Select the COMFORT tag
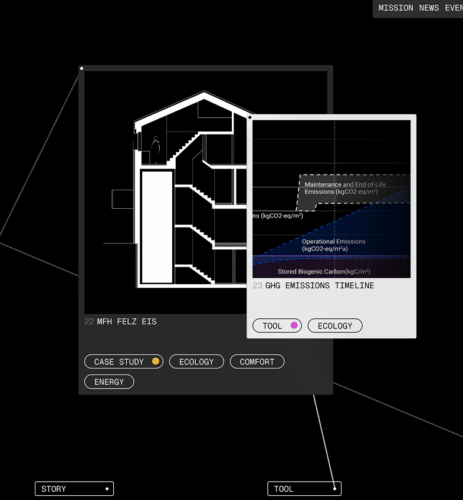 257,362
